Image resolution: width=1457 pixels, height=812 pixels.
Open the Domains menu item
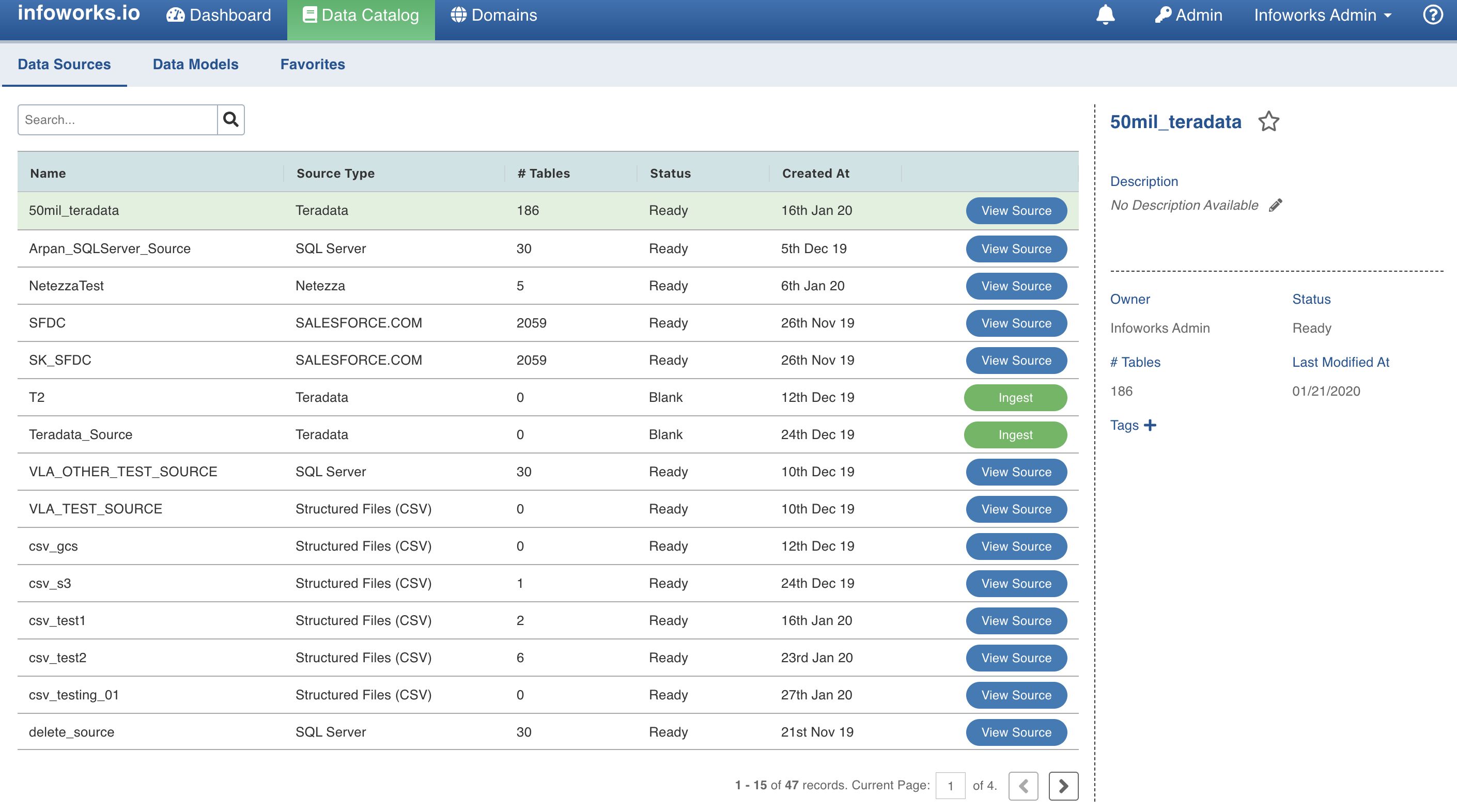click(x=494, y=15)
